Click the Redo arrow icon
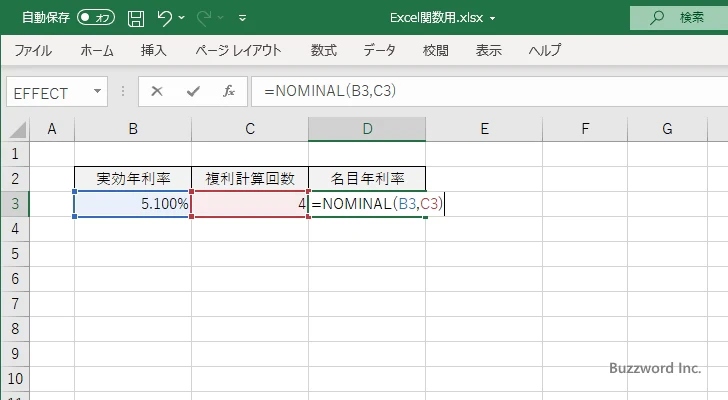This screenshot has width=728, height=400. [x=204, y=18]
